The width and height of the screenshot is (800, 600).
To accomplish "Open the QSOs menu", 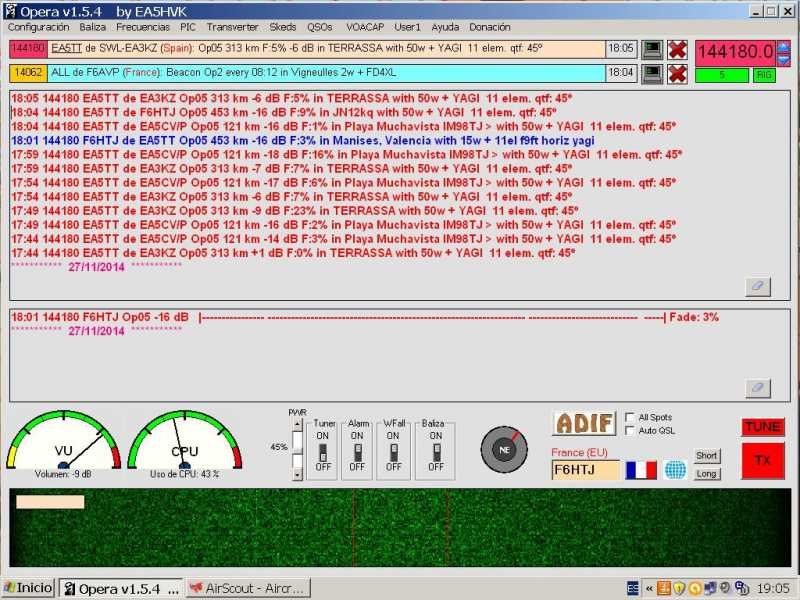I will coord(320,27).
